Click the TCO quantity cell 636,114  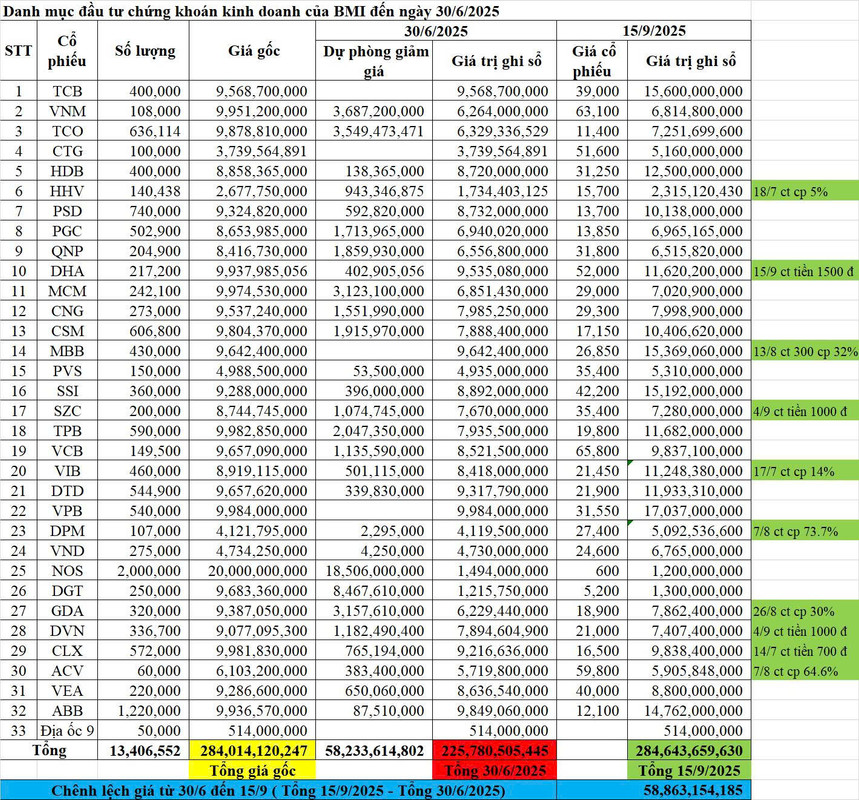click(144, 131)
